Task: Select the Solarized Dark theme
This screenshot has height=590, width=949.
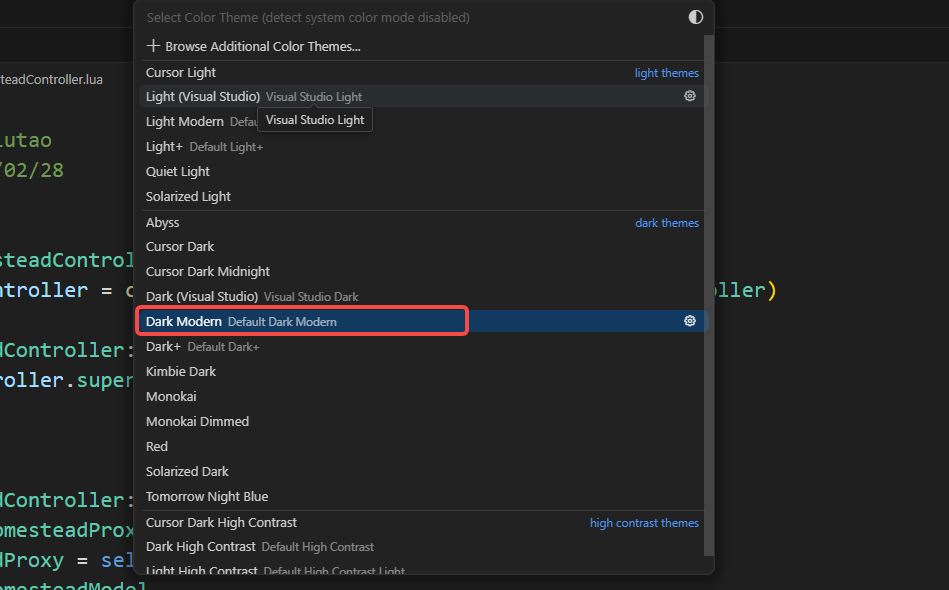Action: [422, 471]
